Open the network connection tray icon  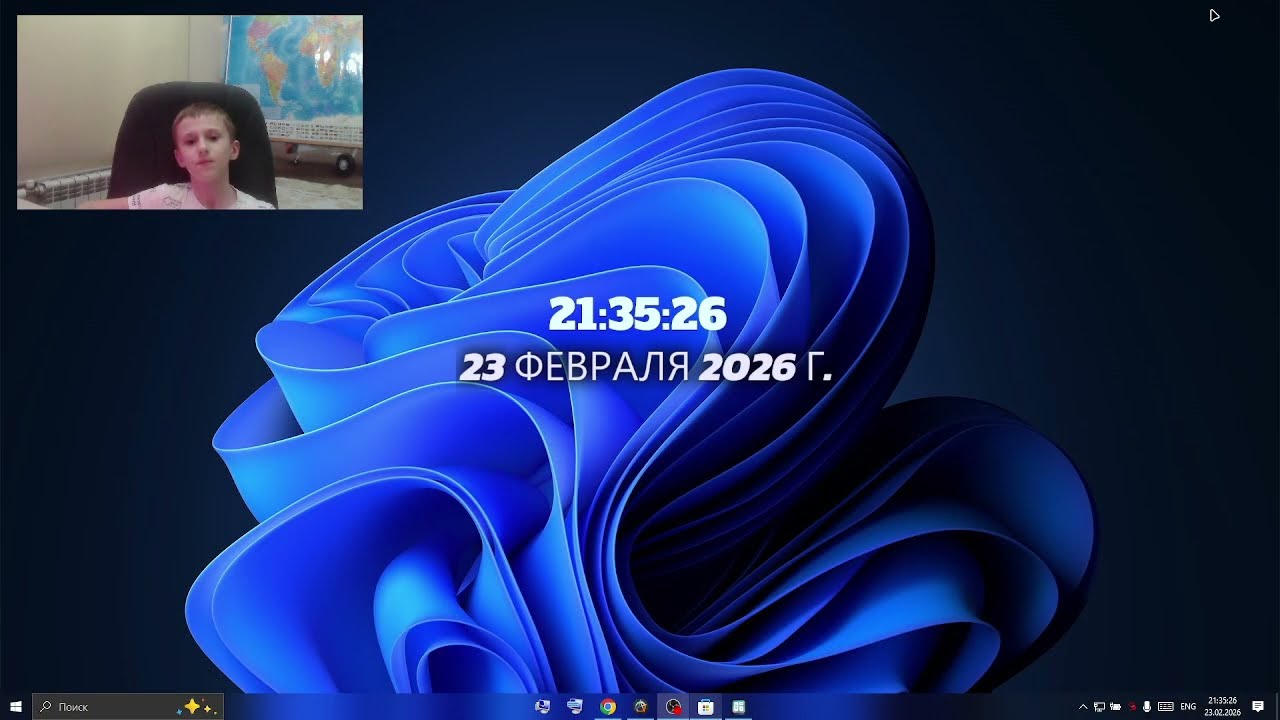tap(1099, 707)
